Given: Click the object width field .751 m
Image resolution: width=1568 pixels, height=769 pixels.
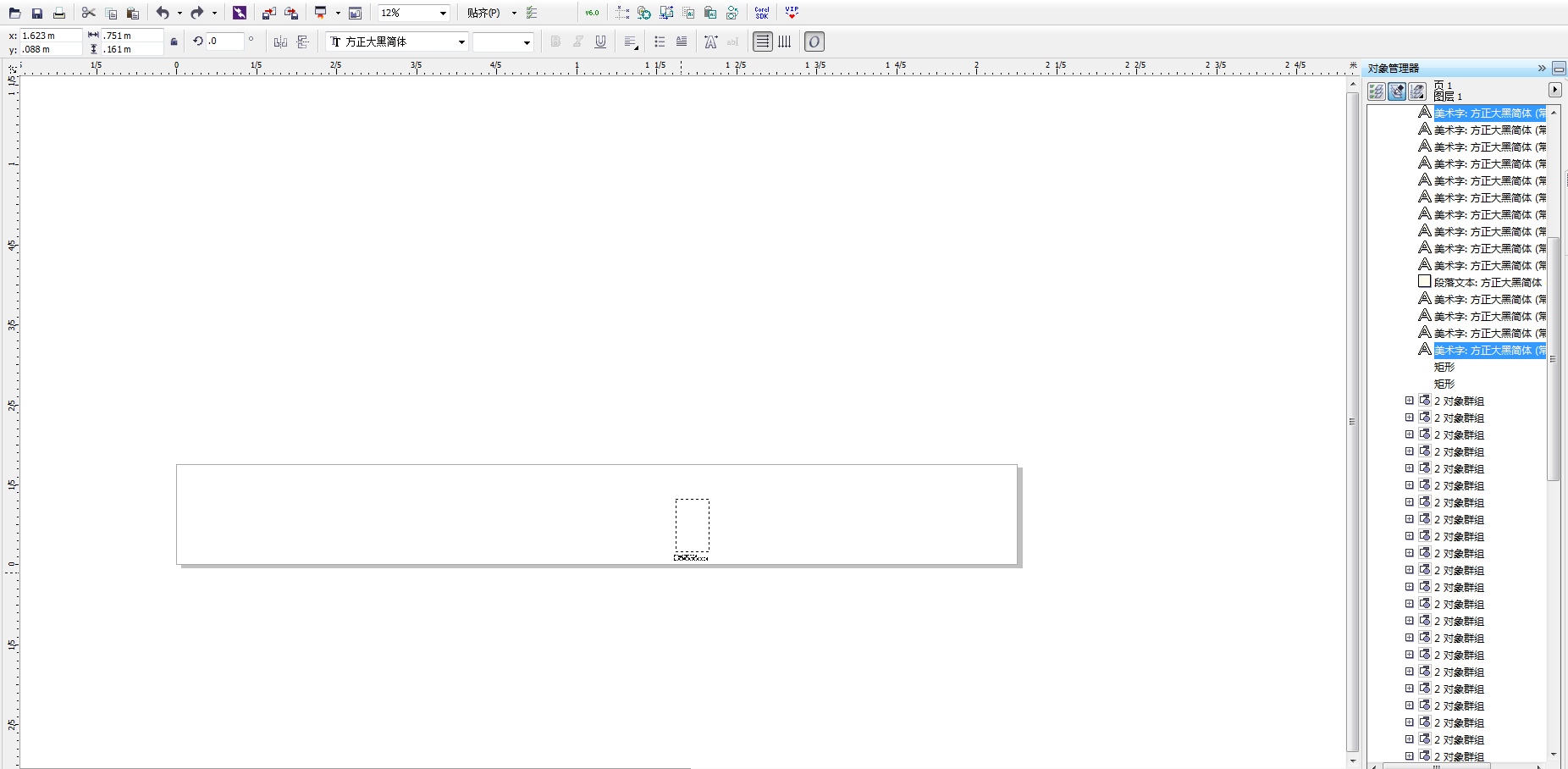Looking at the screenshot, I should coord(132,36).
